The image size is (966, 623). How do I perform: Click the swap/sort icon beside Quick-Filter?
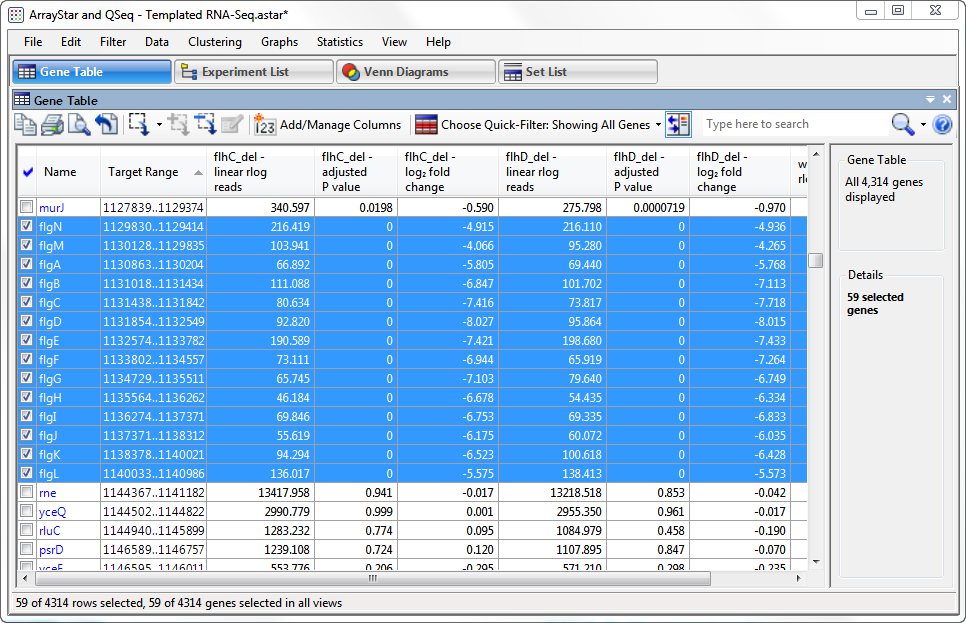[678, 124]
